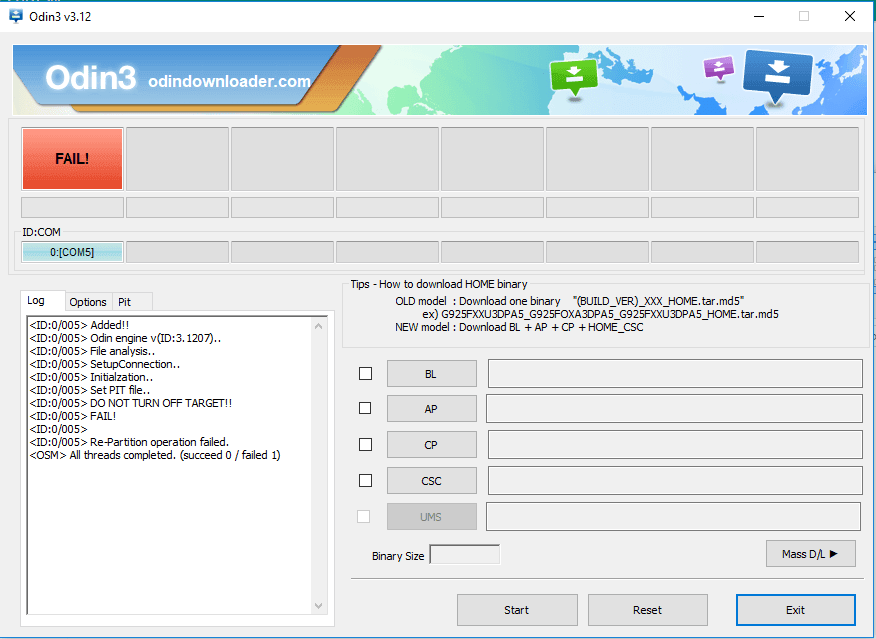Exit the Odin3 application
Viewport: 876px width, 639px height.
(x=796, y=610)
